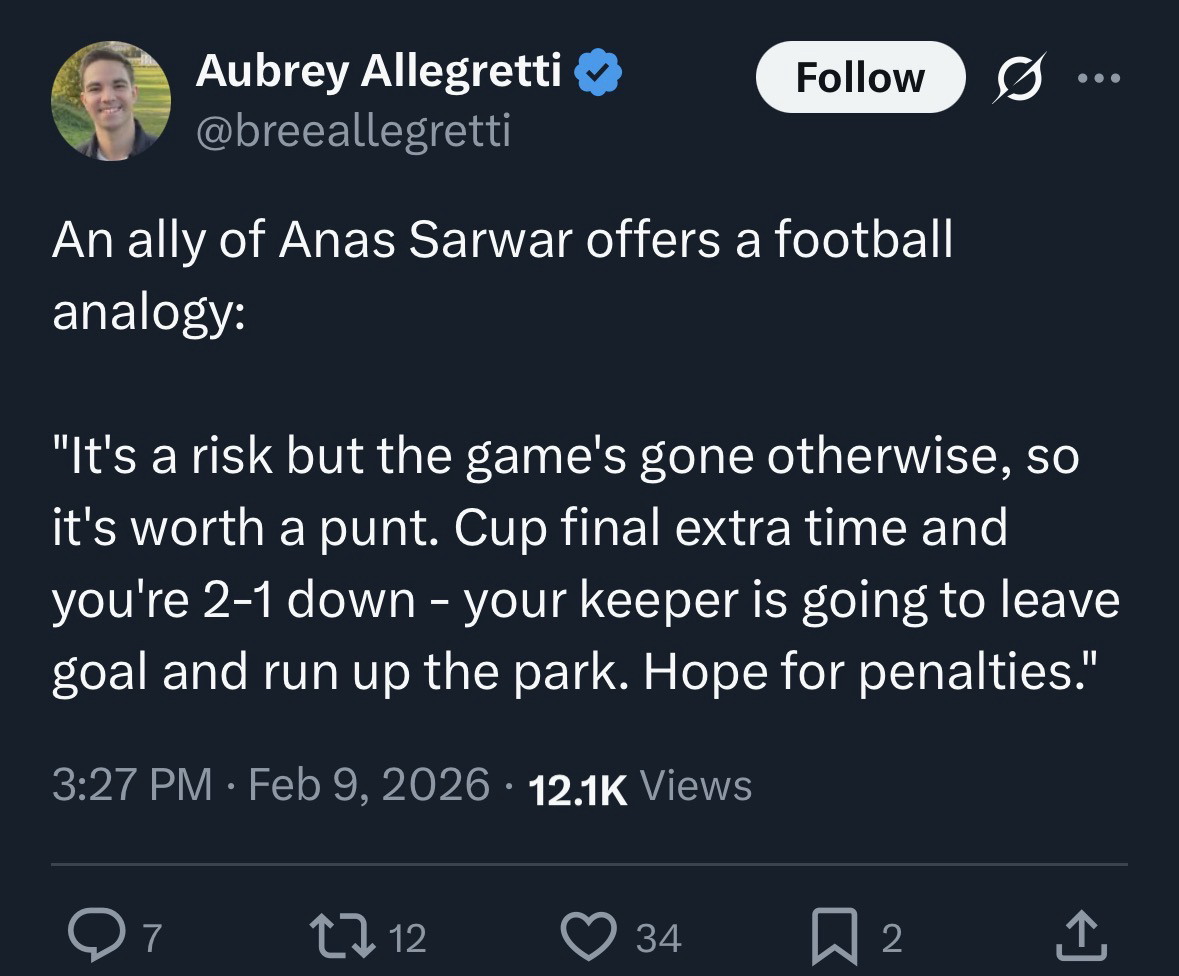Click the bookmark count of 2
1179x976 pixels.
click(891, 938)
